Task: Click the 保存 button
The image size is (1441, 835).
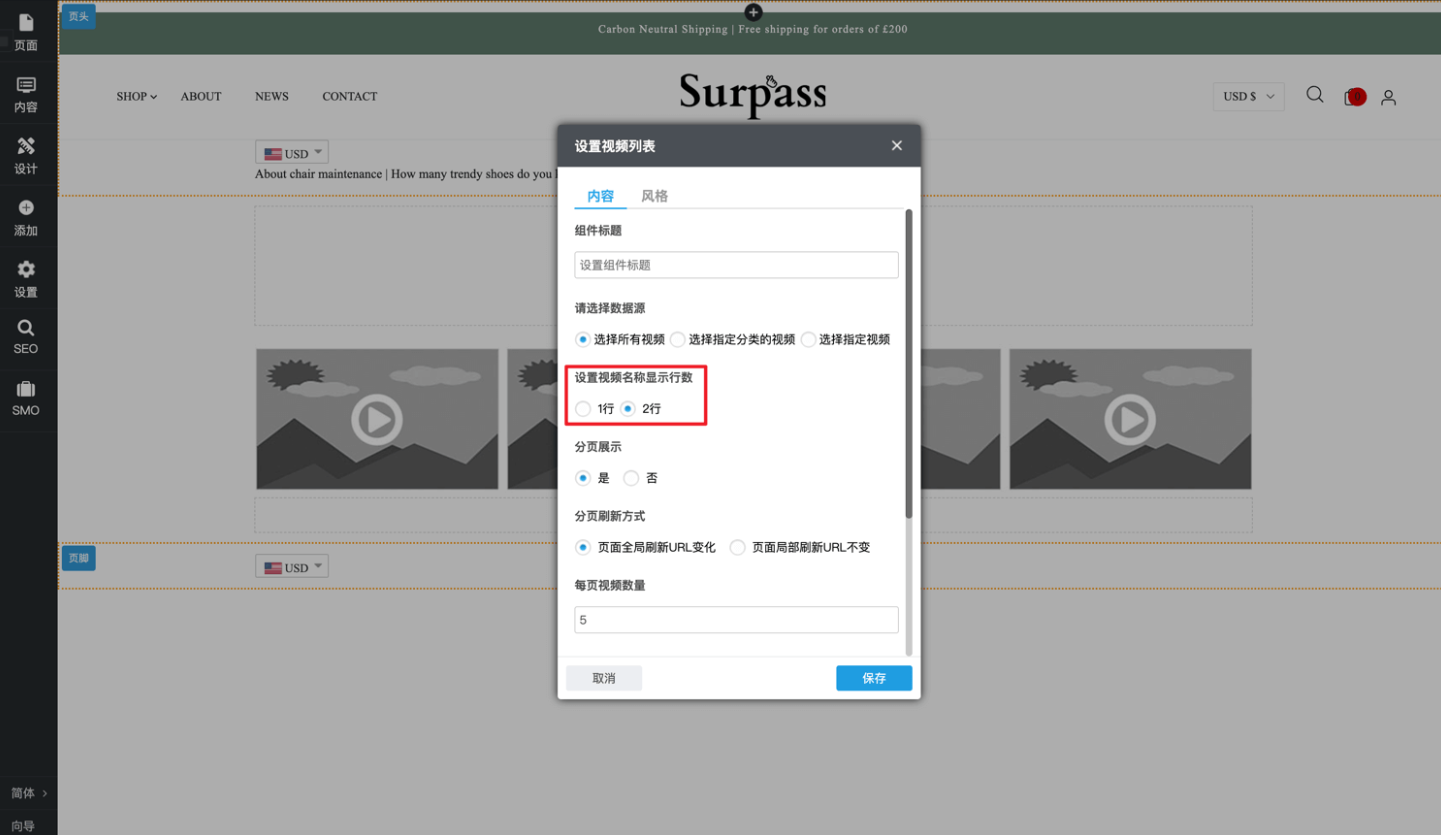Action: 873,678
